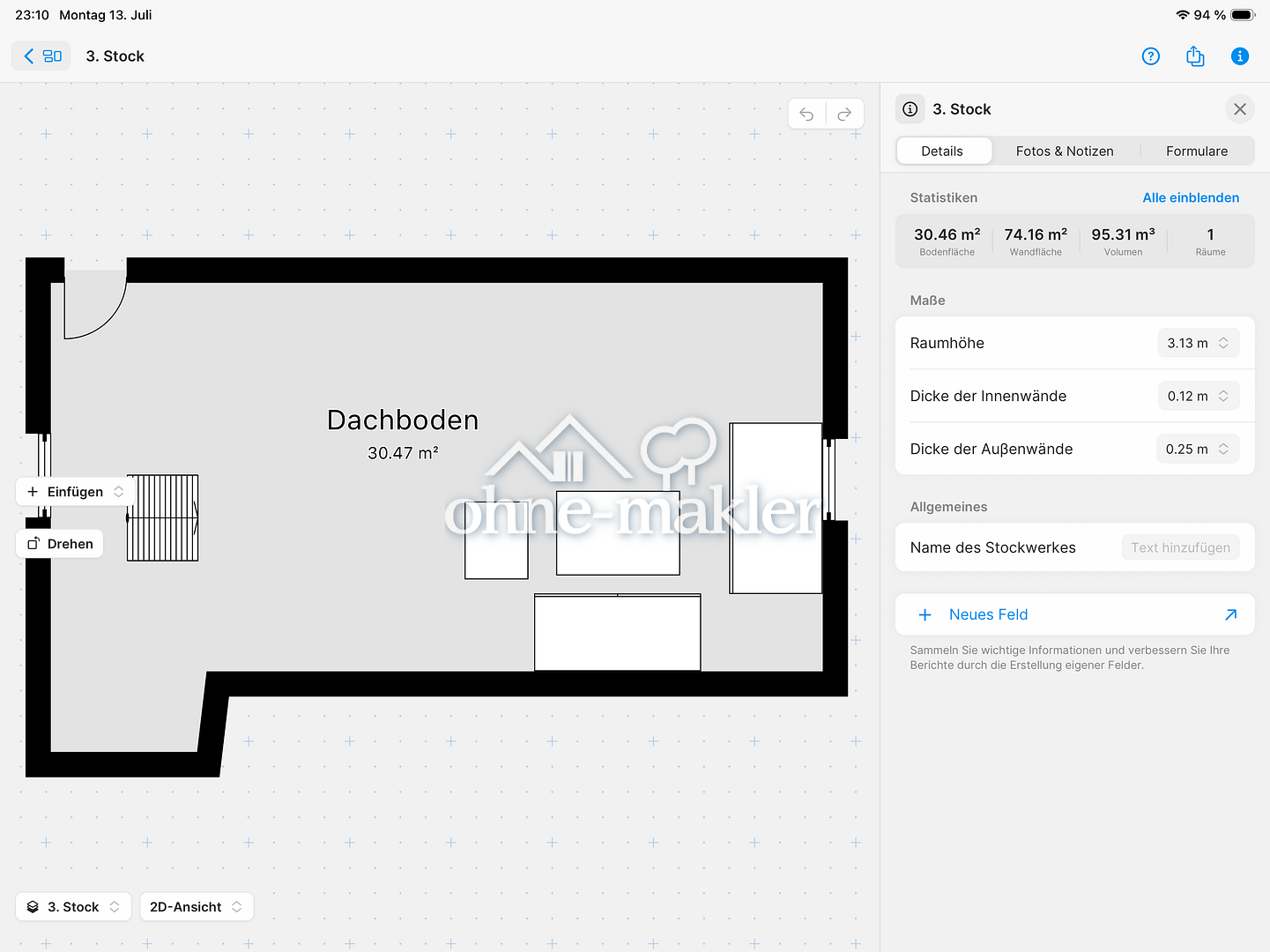
Task: Click the 74.16 m² Wandfläche statistic
Action: tap(1036, 241)
